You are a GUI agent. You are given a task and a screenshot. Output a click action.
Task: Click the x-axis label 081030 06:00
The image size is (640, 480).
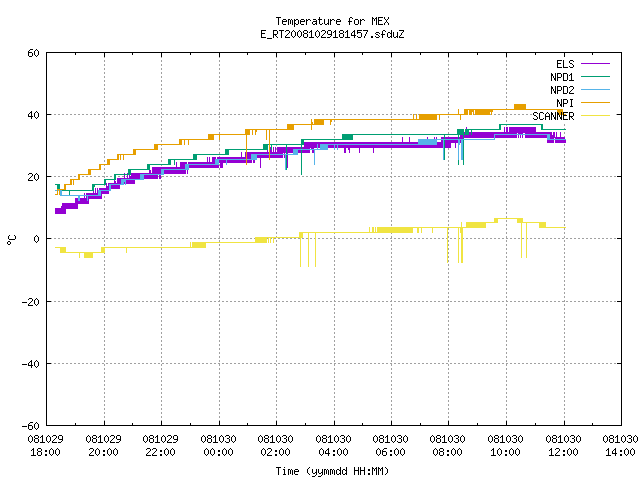click(391, 446)
